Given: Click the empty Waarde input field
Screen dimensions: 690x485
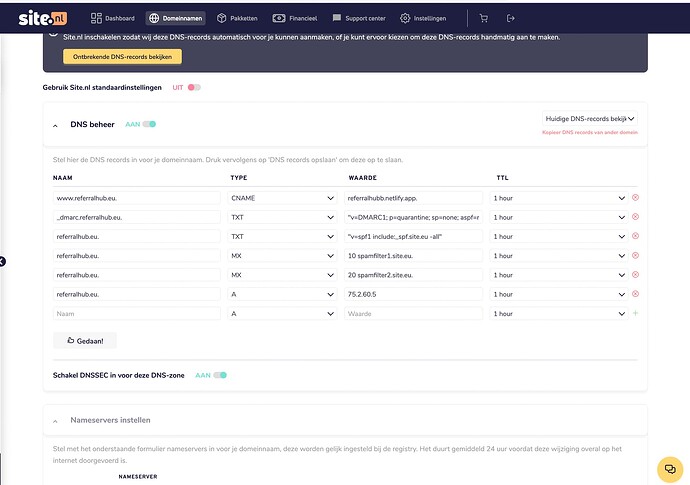Looking at the screenshot, I should (x=413, y=314).
